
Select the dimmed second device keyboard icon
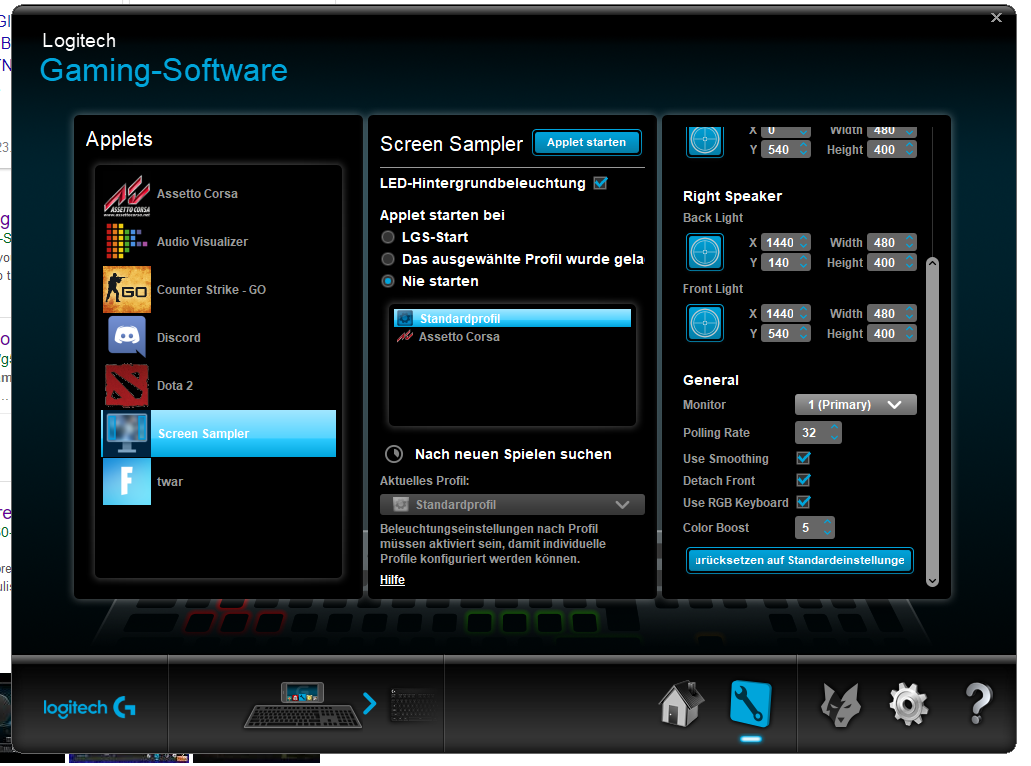click(x=412, y=705)
